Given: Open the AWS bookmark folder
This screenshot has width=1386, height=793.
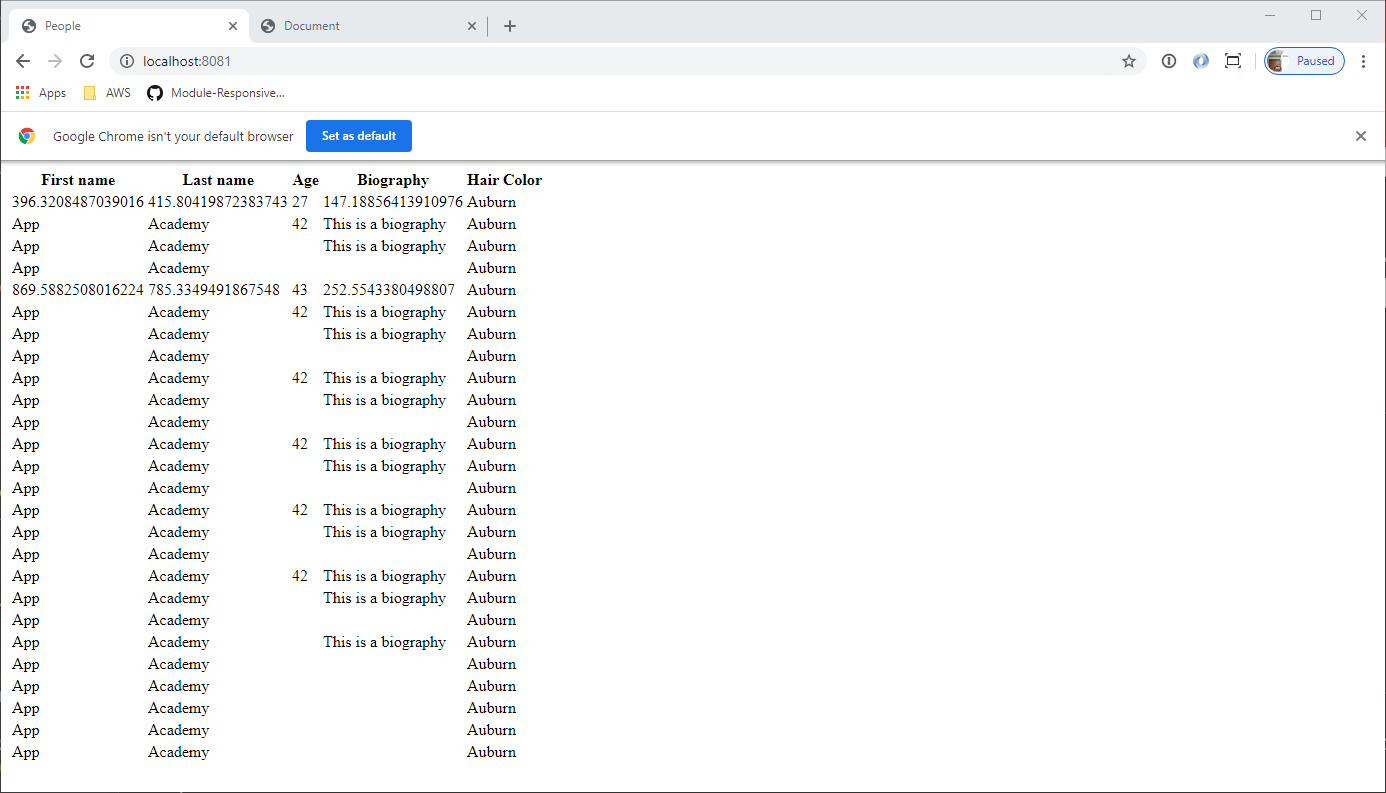Looking at the screenshot, I should tap(107, 93).
